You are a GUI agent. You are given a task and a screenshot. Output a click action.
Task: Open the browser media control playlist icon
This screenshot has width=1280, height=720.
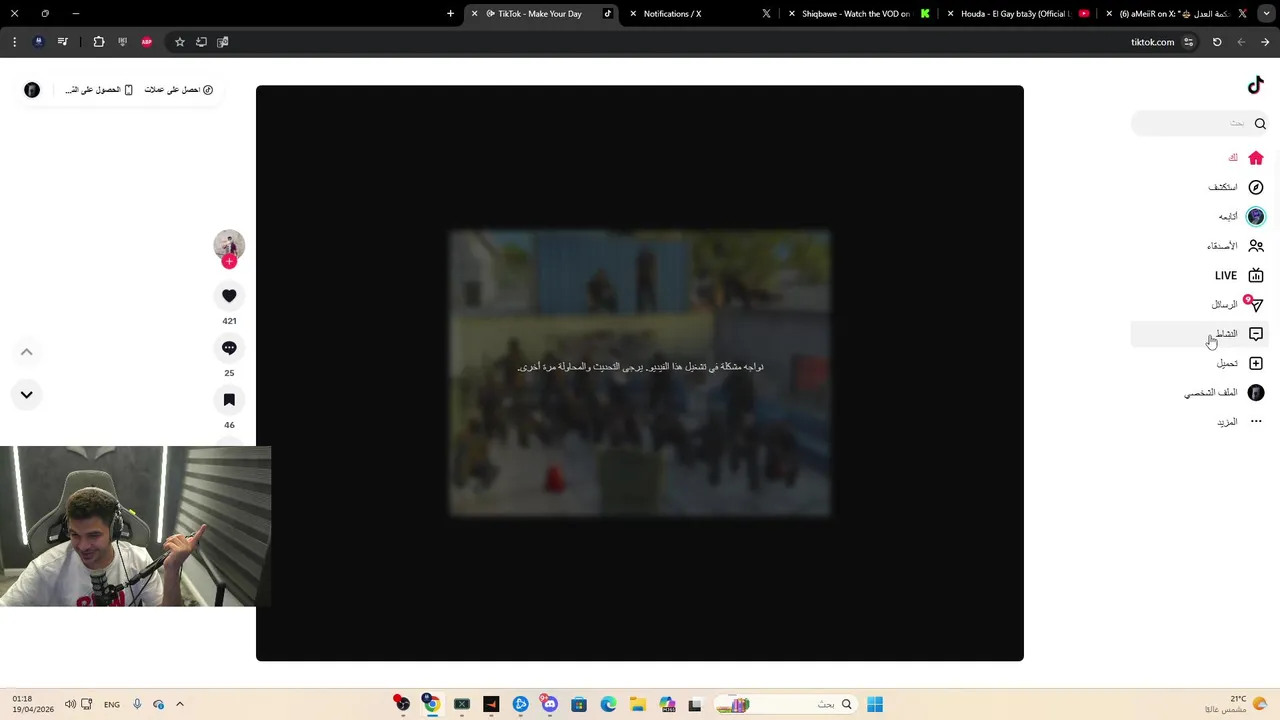point(63,42)
